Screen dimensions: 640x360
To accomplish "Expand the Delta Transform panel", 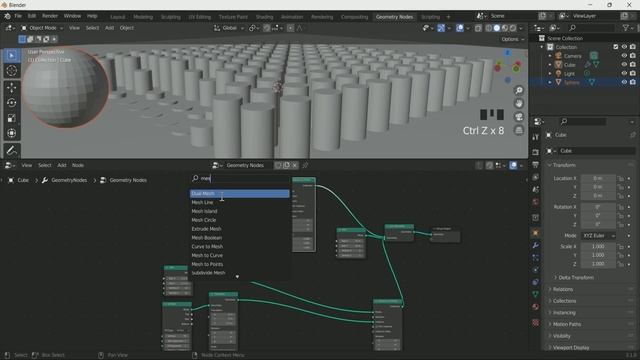I will tap(576, 278).
